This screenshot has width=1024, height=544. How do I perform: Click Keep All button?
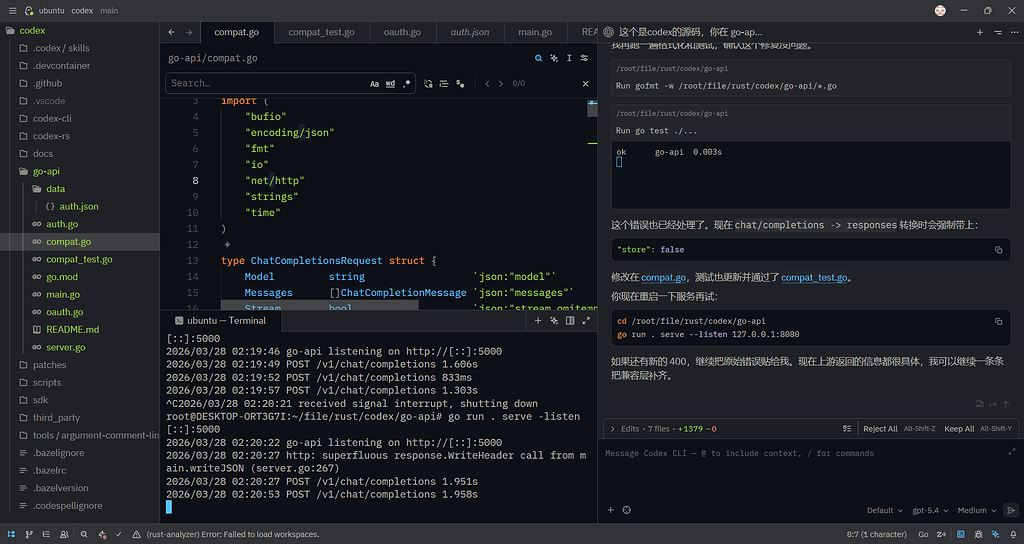coord(959,429)
